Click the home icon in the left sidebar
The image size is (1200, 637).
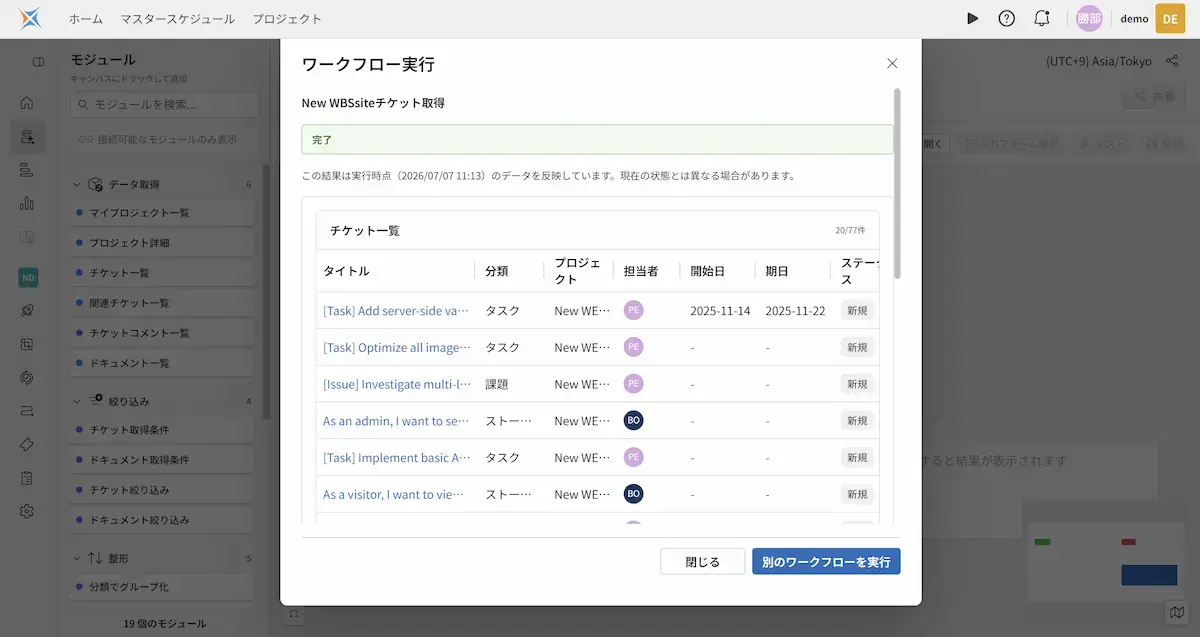27,102
